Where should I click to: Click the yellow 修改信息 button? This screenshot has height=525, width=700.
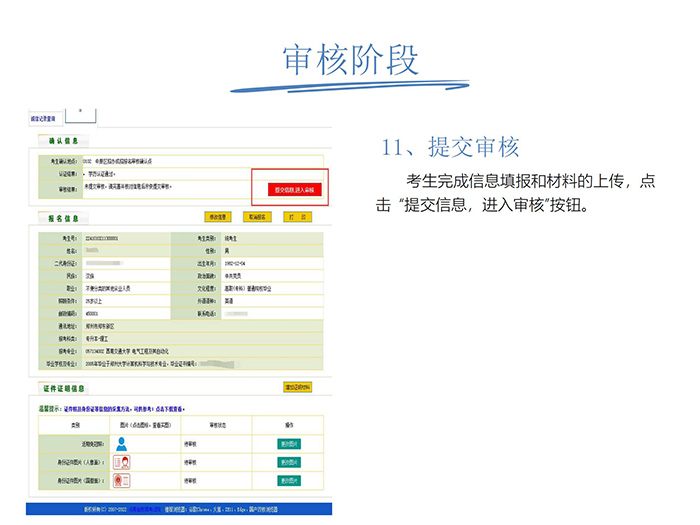point(217,216)
